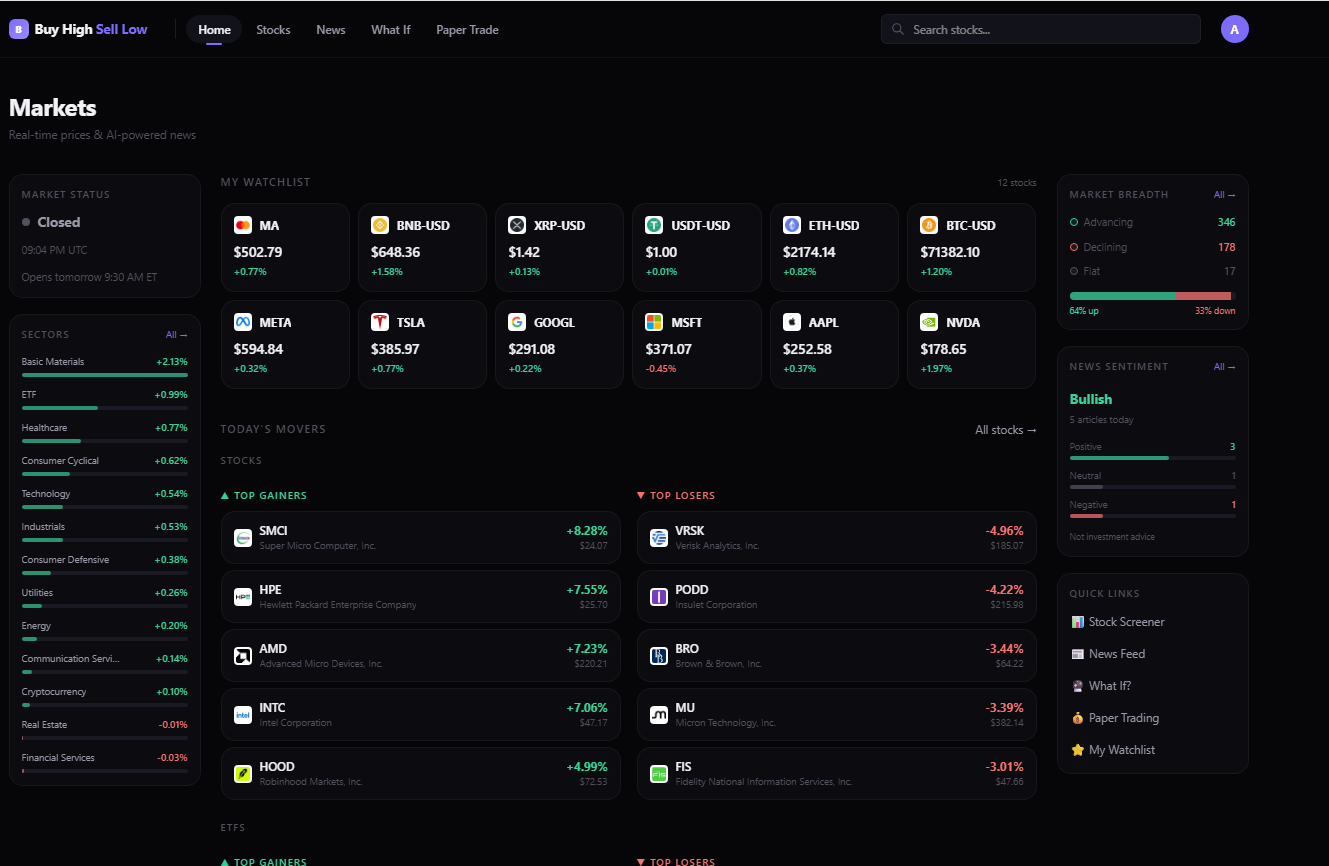Click the MU Micron logo
Image resolution: width=1329 pixels, height=866 pixels.
point(659,715)
